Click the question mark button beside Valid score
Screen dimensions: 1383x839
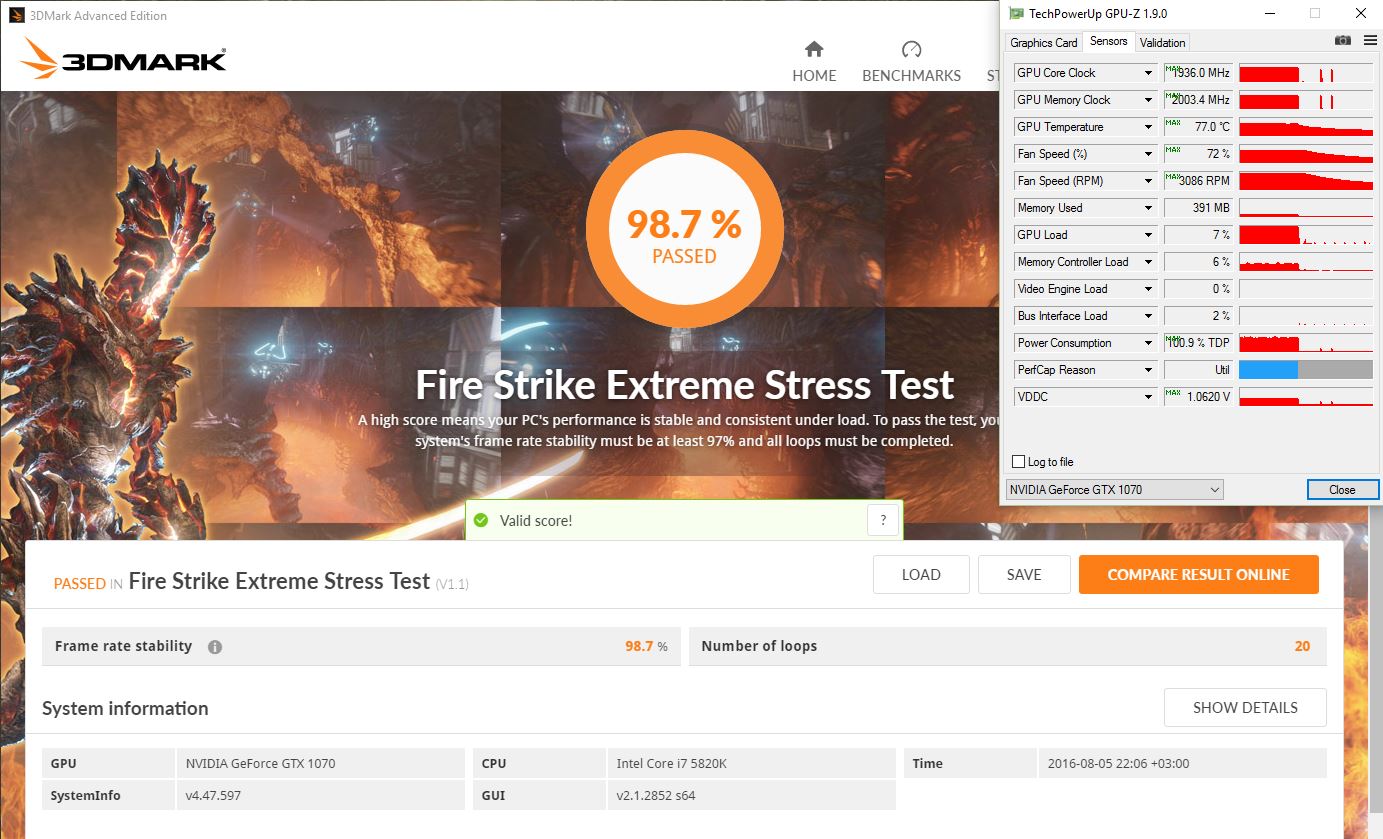pyautogui.click(x=882, y=521)
